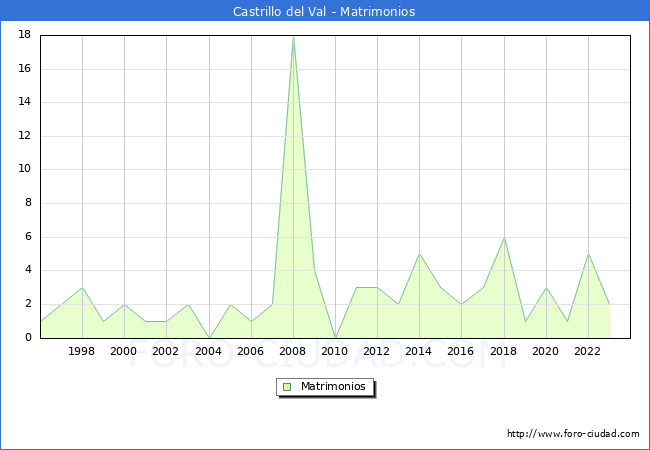Select the 2000 x-axis label
This screenshot has height=450, width=650.
[x=124, y=351]
